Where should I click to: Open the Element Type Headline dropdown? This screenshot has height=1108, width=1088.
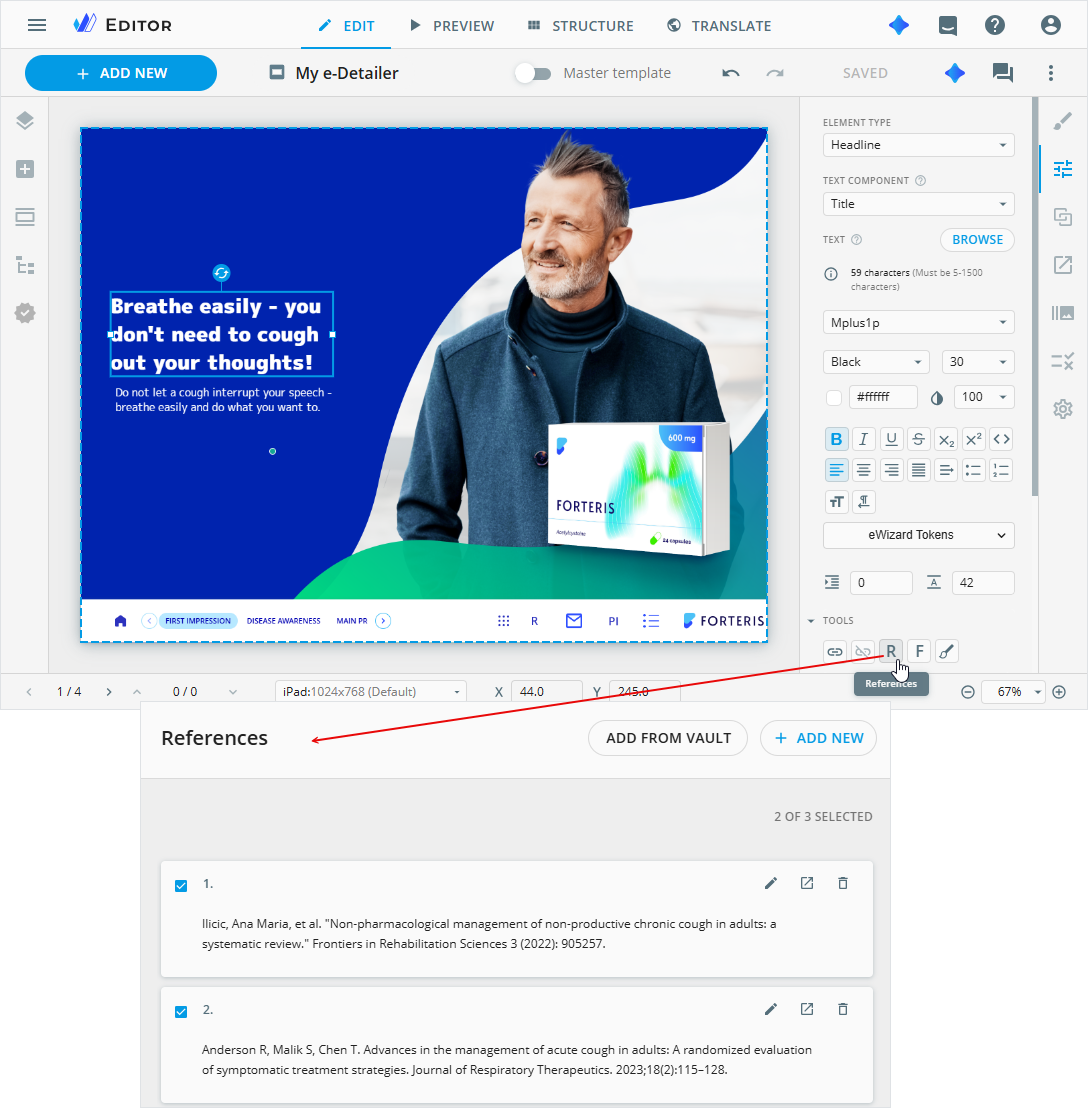pos(918,145)
